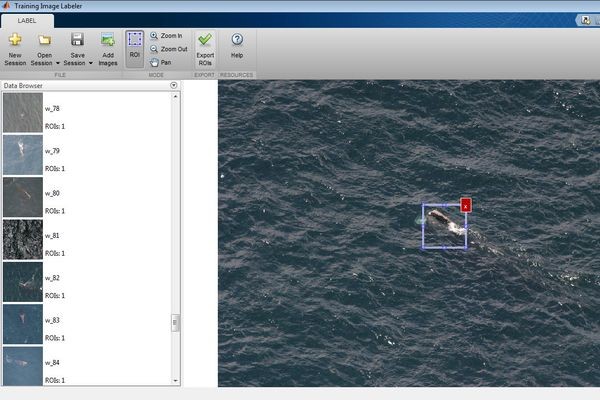This screenshot has height=400, width=600.
Task: Open the Data Browser panel options menu
Action: [174, 86]
